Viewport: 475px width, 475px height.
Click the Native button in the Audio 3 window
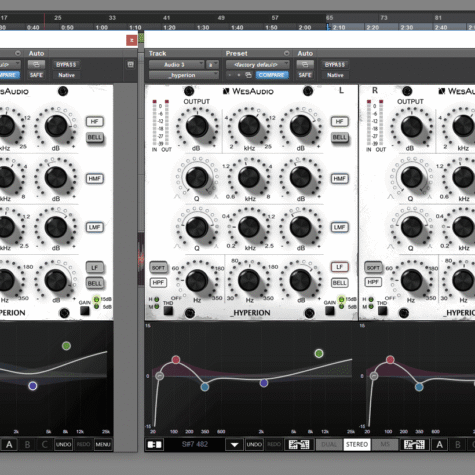335,75
